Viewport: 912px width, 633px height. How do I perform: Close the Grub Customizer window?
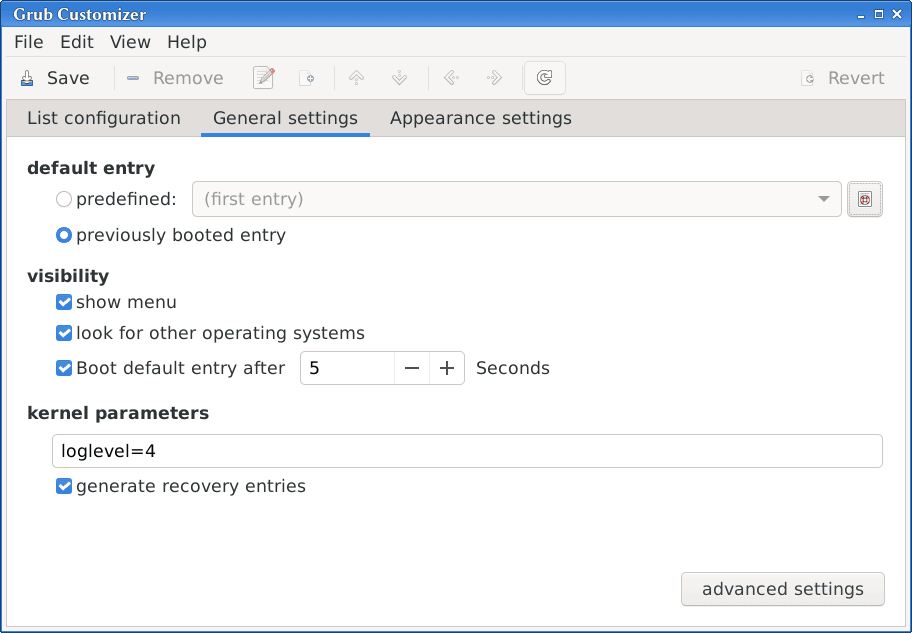pos(897,14)
